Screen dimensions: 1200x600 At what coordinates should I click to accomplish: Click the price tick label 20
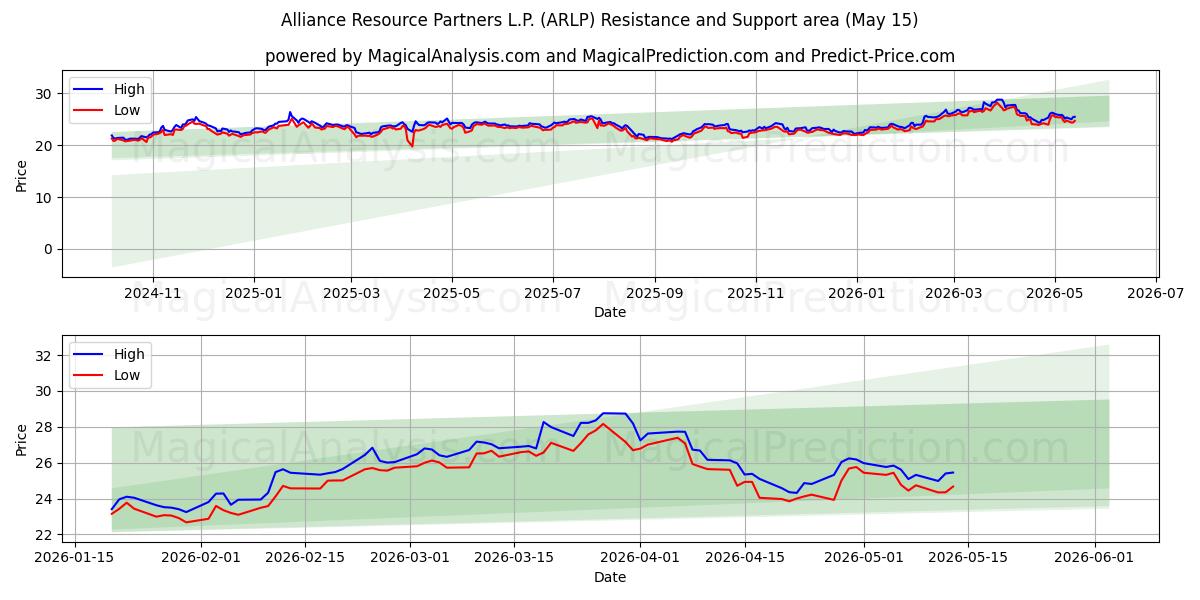tap(46, 146)
